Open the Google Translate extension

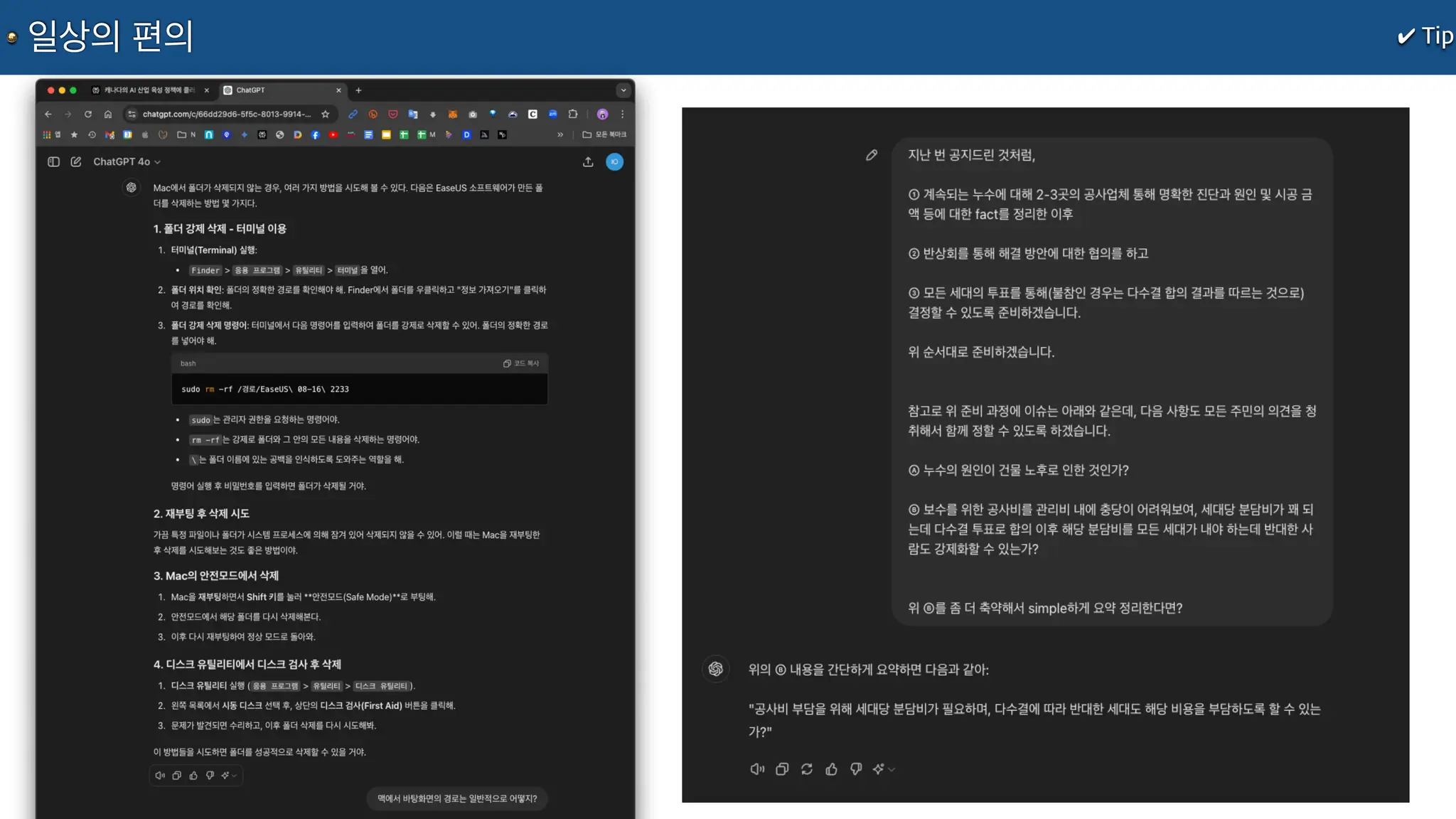tap(412, 114)
